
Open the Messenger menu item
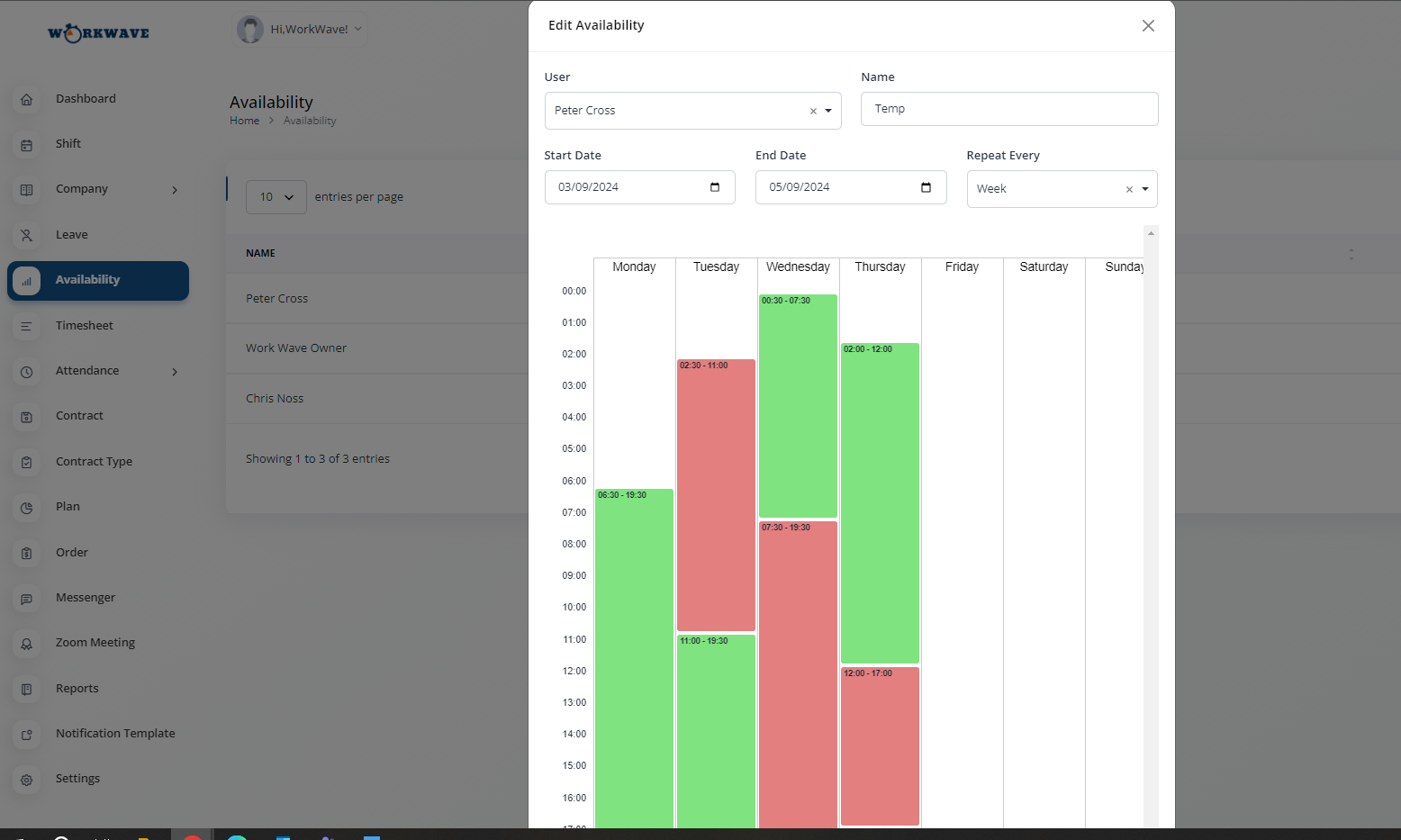pyautogui.click(x=86, y=598)
